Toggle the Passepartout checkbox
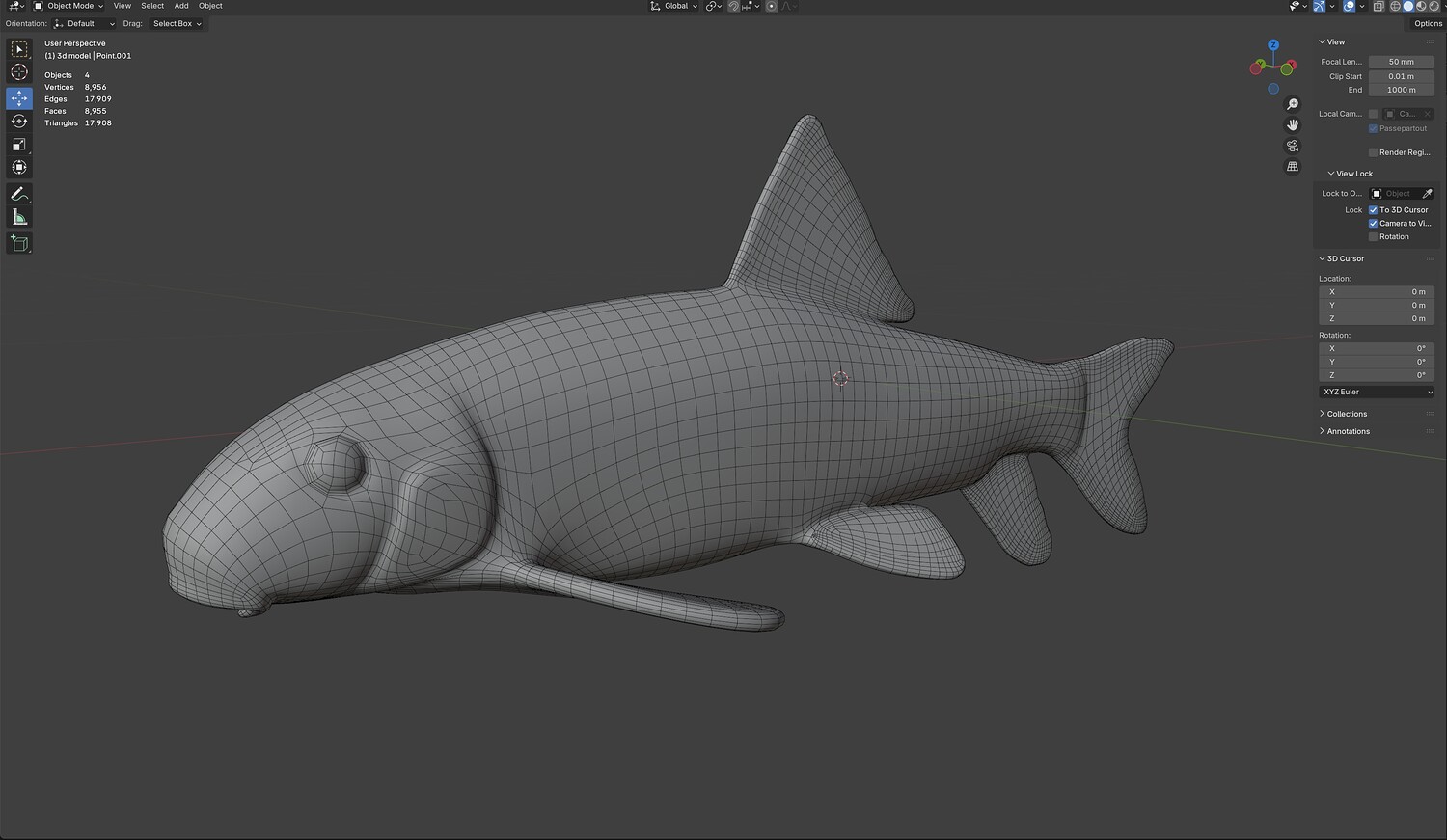This screenshot has height=840, width=1447. (x=1374, y=128)
